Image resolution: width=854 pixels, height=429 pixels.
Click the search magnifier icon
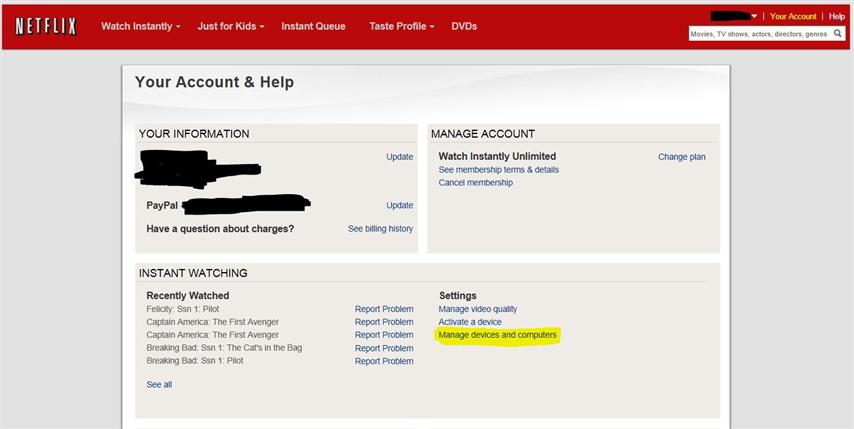tap(838, 34)
